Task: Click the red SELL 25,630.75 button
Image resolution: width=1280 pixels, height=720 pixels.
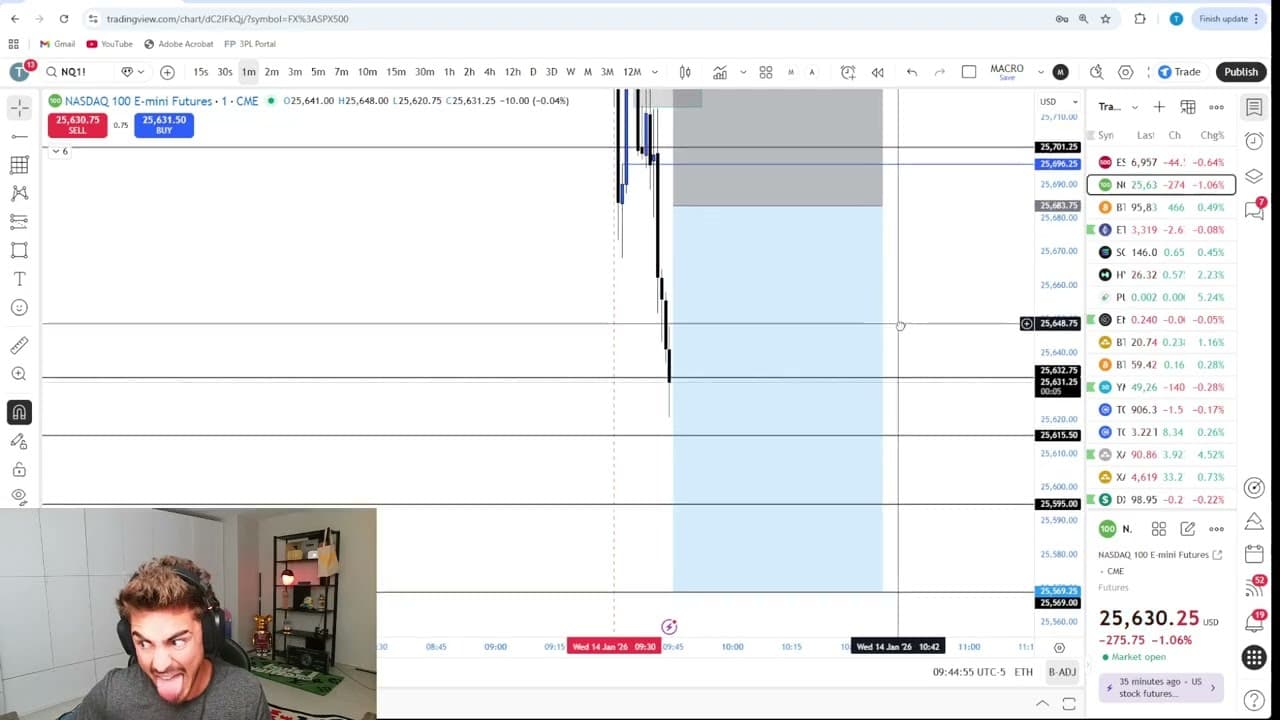Action: [x=77, y=125]
